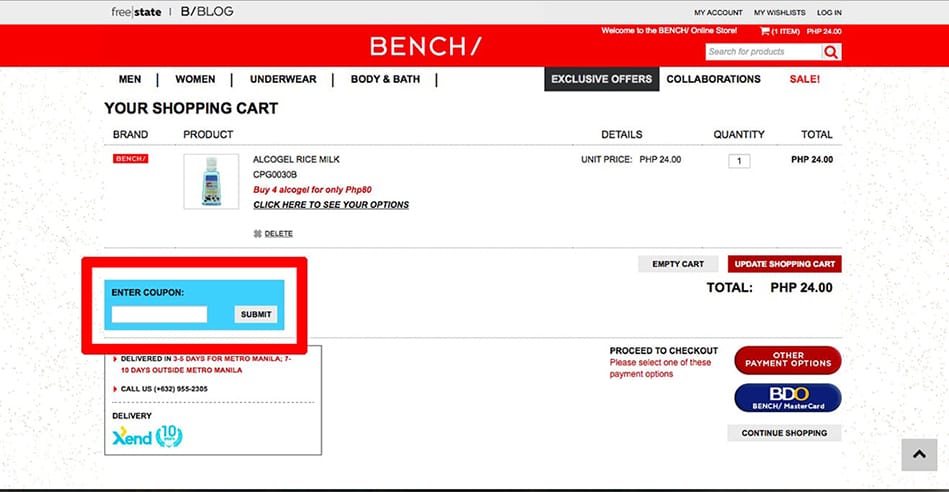Open the UNDERWEAR menu

click(x=283, y=79)
